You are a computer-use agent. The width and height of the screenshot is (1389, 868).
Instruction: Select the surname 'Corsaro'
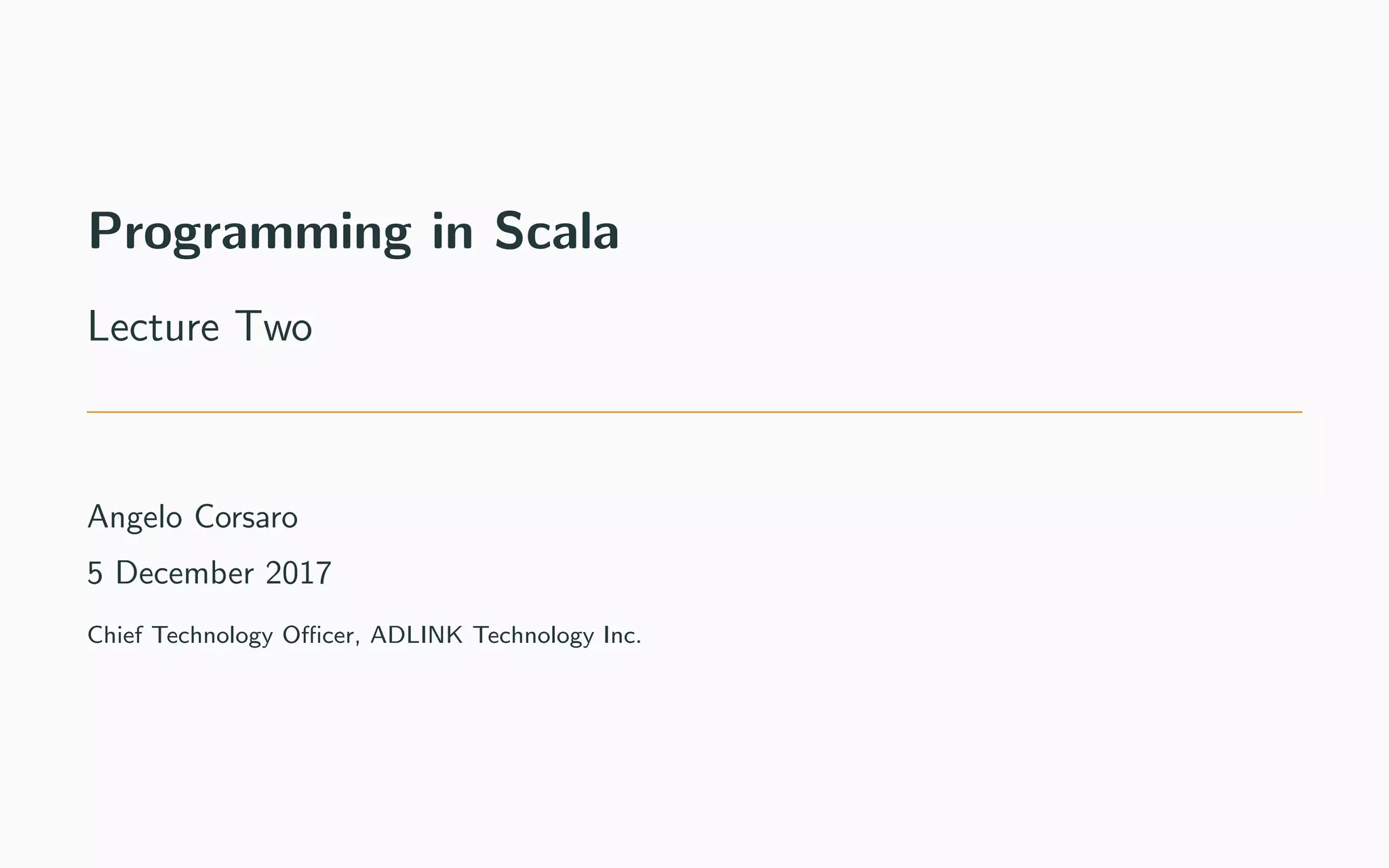click(x=246, y=517)
